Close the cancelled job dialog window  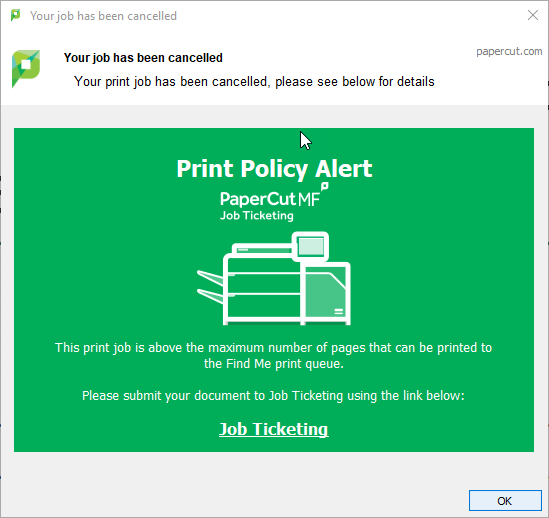point(533,15)
